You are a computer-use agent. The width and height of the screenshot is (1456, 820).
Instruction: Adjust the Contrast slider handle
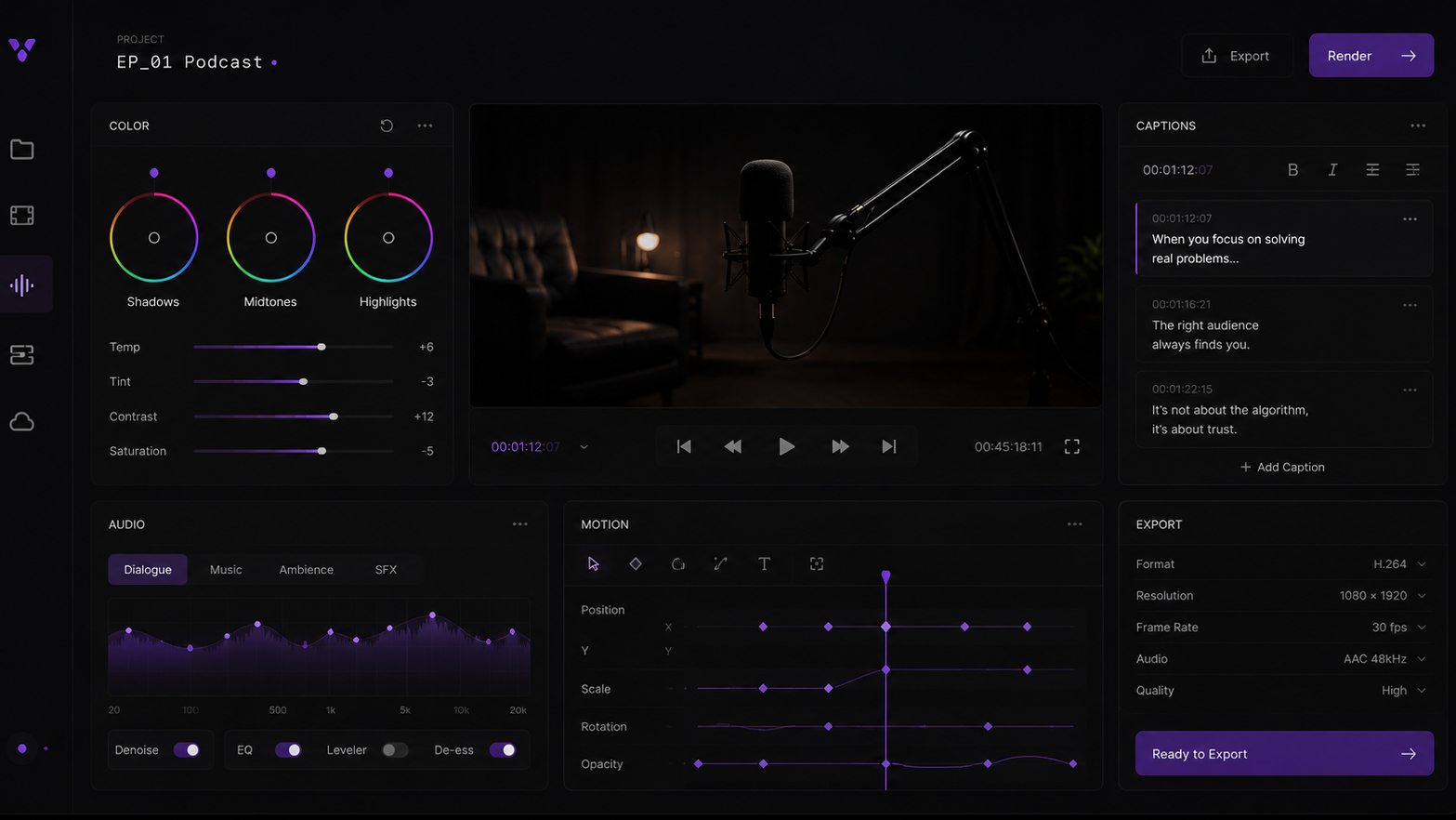pyautogui.click(x=334, y=417)
